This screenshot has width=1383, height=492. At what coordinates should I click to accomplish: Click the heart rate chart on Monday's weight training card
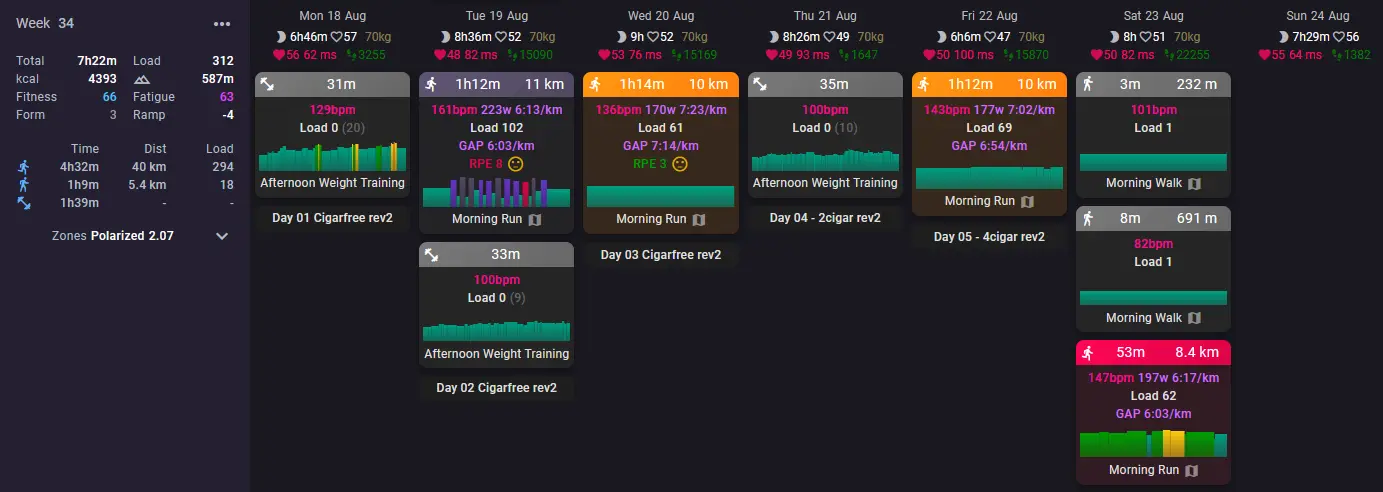[x=332, y=157]
